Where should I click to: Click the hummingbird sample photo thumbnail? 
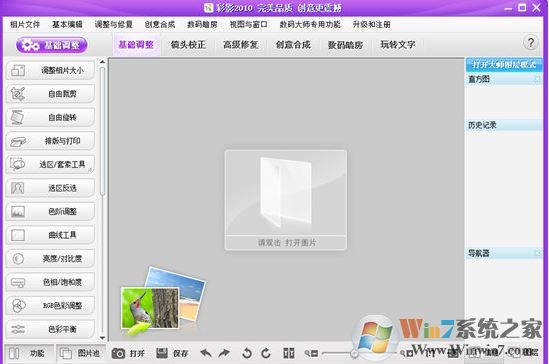tap(150, 308)
